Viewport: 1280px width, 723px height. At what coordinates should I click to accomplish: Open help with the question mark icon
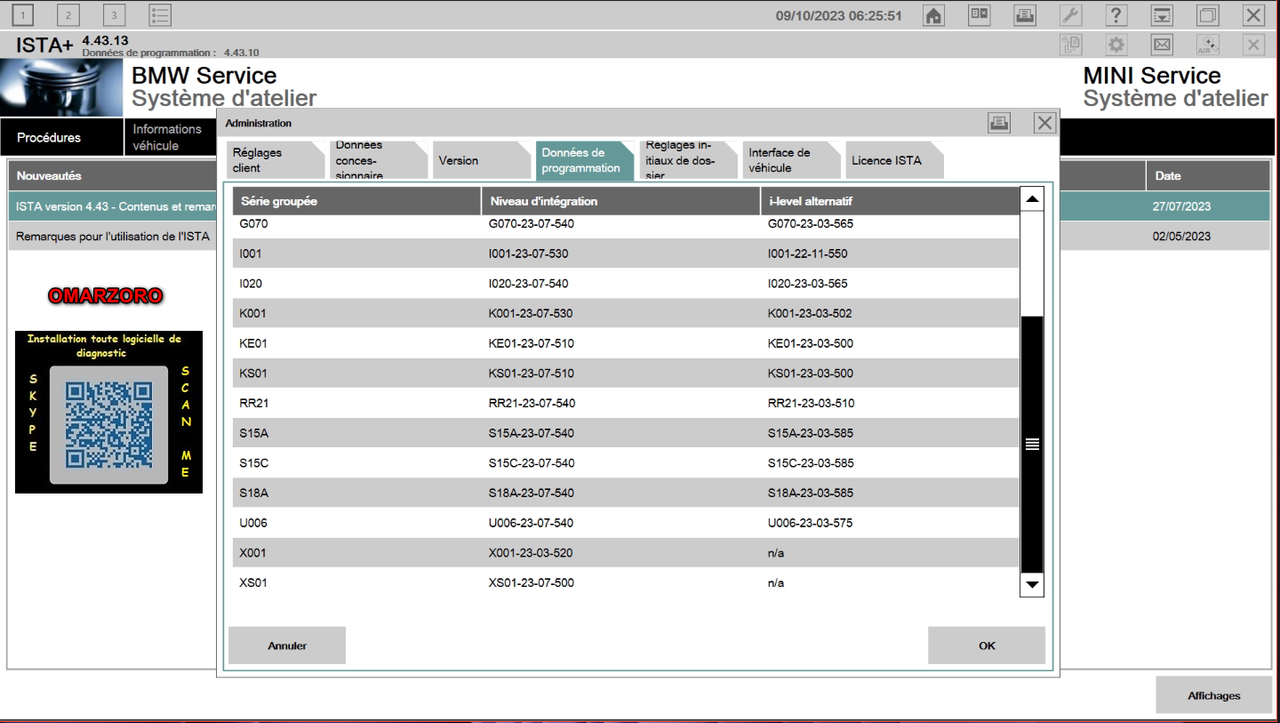(x=1116, y=15)
